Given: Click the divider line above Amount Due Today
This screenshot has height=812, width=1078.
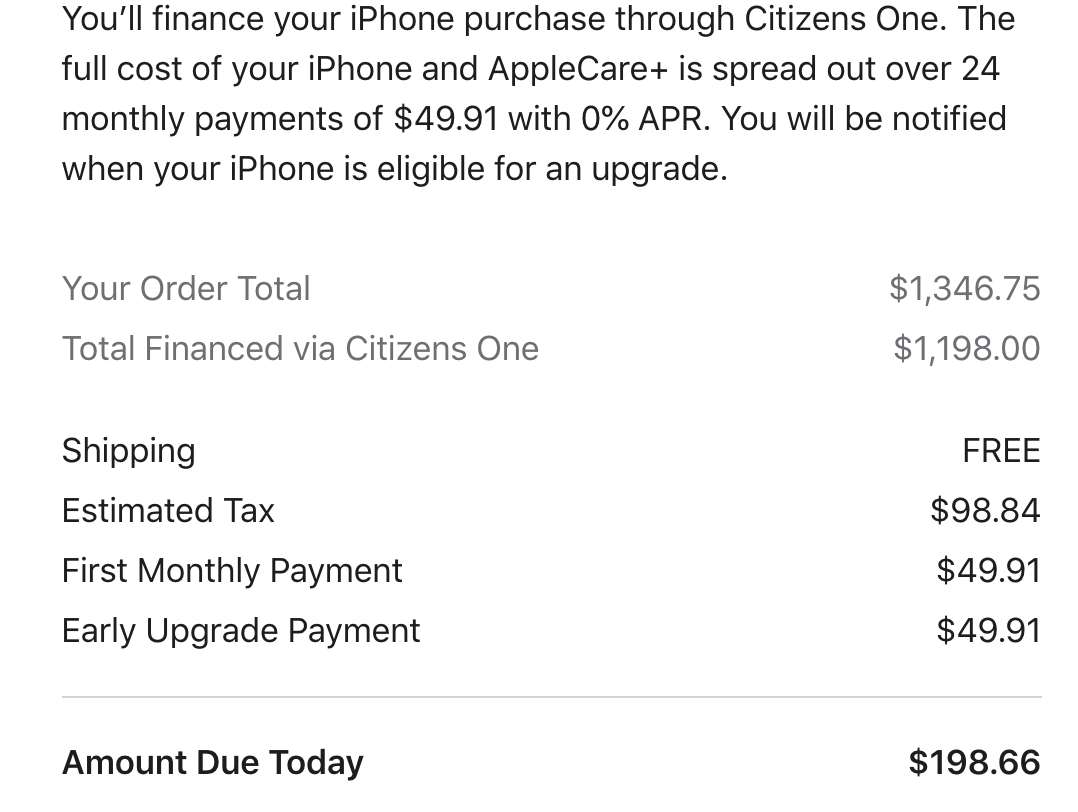Looking at the screenshot, I should [x=551, y=697].
